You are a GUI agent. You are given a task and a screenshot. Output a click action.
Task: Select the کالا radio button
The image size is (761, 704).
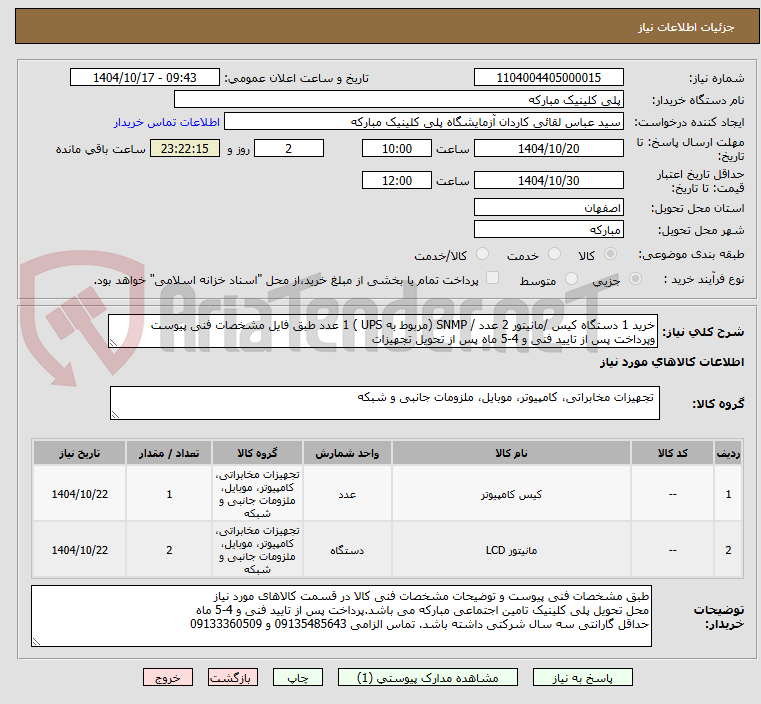(x=611, y=254)
